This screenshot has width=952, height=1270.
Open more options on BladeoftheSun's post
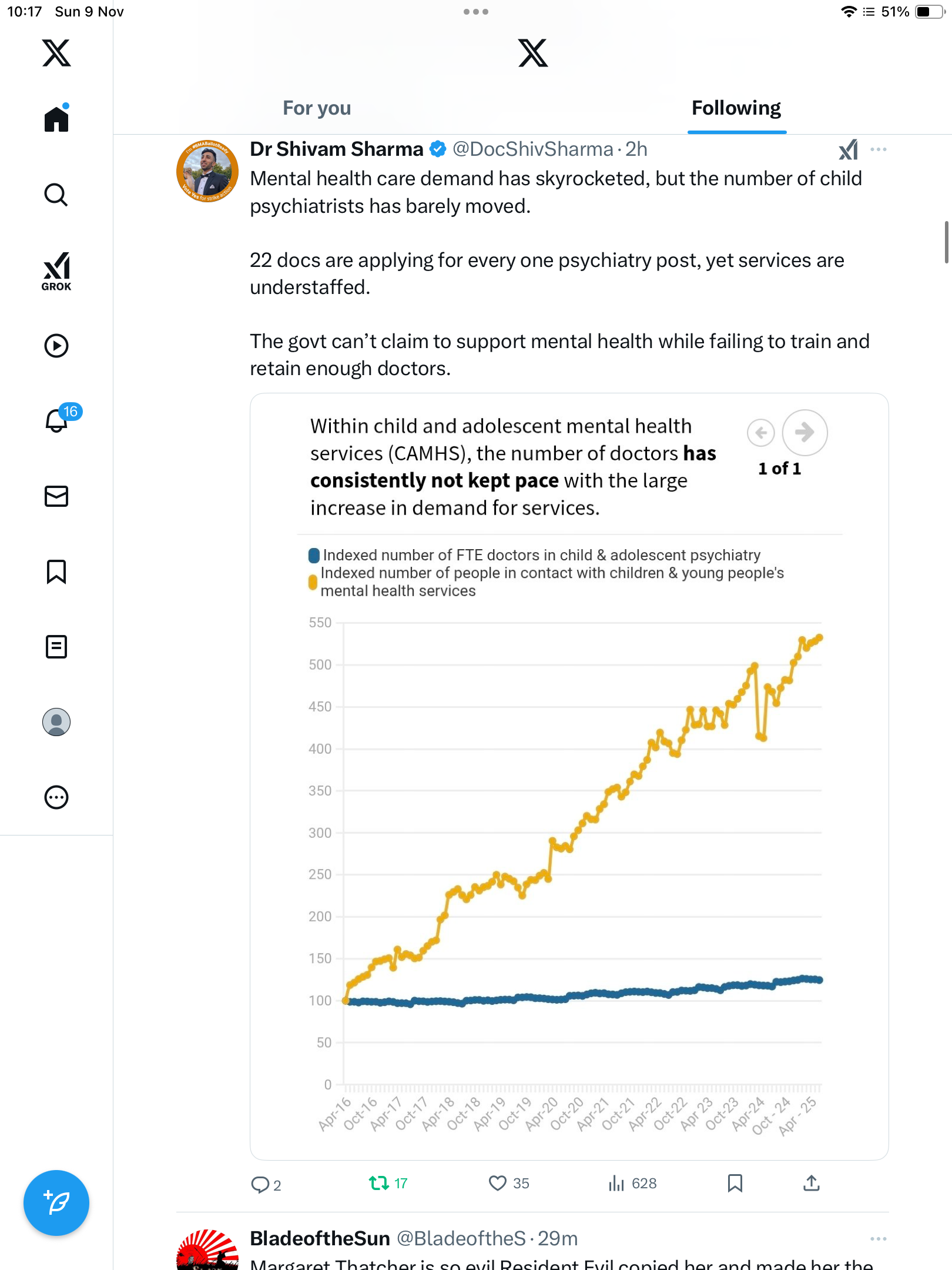[878, 1239]
